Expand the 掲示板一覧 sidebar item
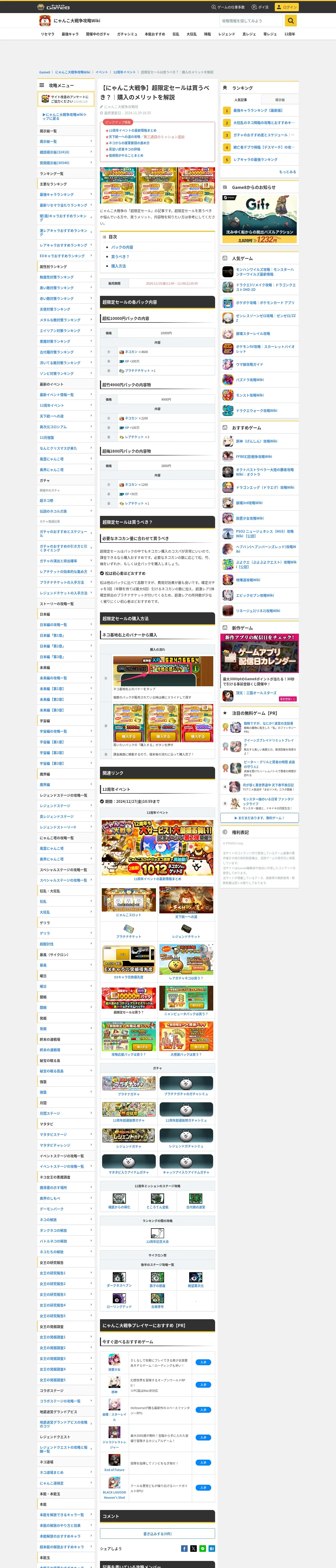 66,141
